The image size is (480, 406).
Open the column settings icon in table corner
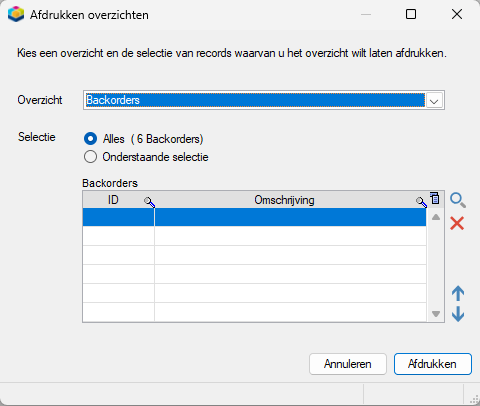435,198
